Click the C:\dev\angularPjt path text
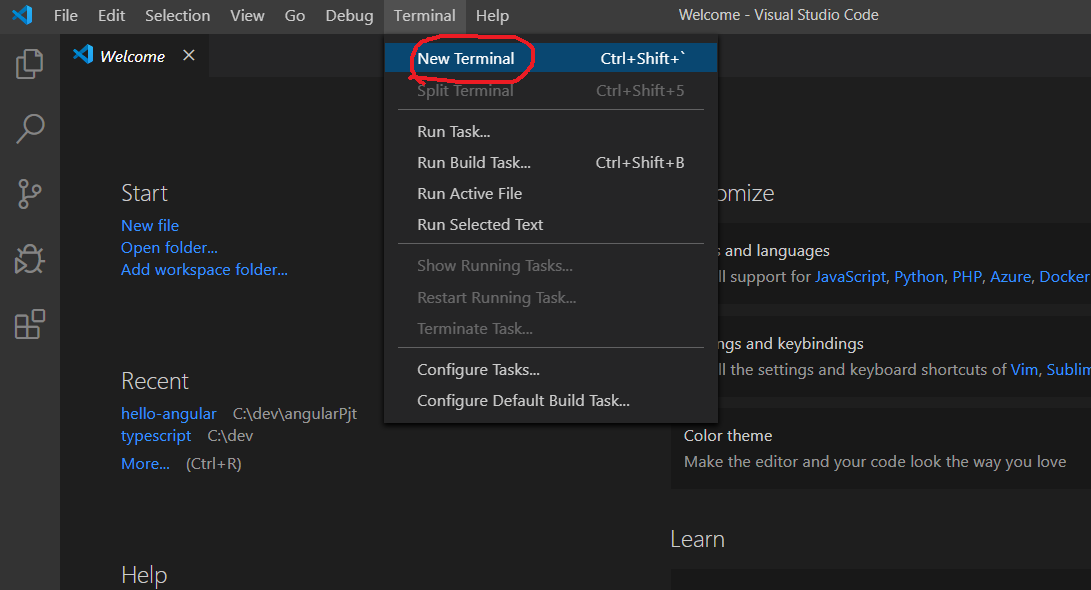 click(x=294, y=413)
